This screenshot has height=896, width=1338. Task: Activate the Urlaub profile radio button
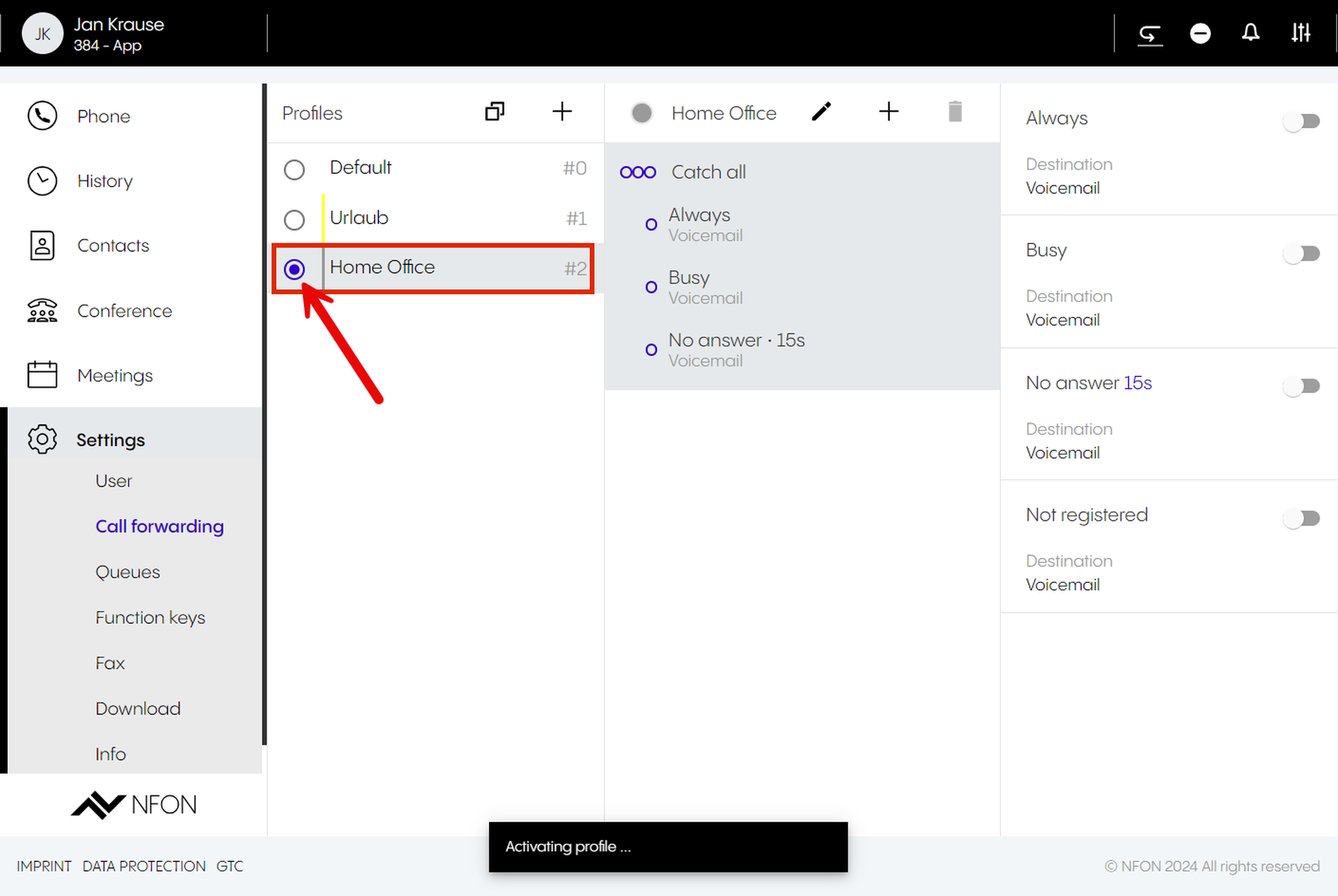(x=294, y=219)
